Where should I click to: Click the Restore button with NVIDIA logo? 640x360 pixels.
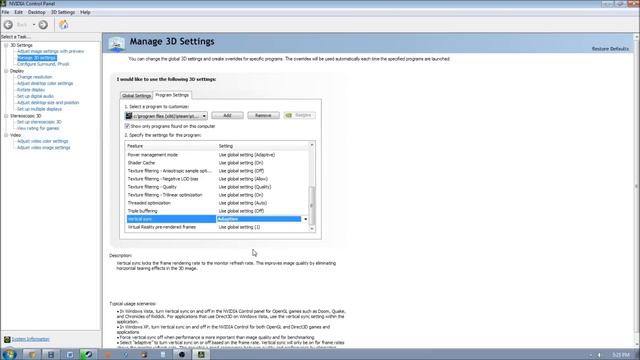coord(300,116)
